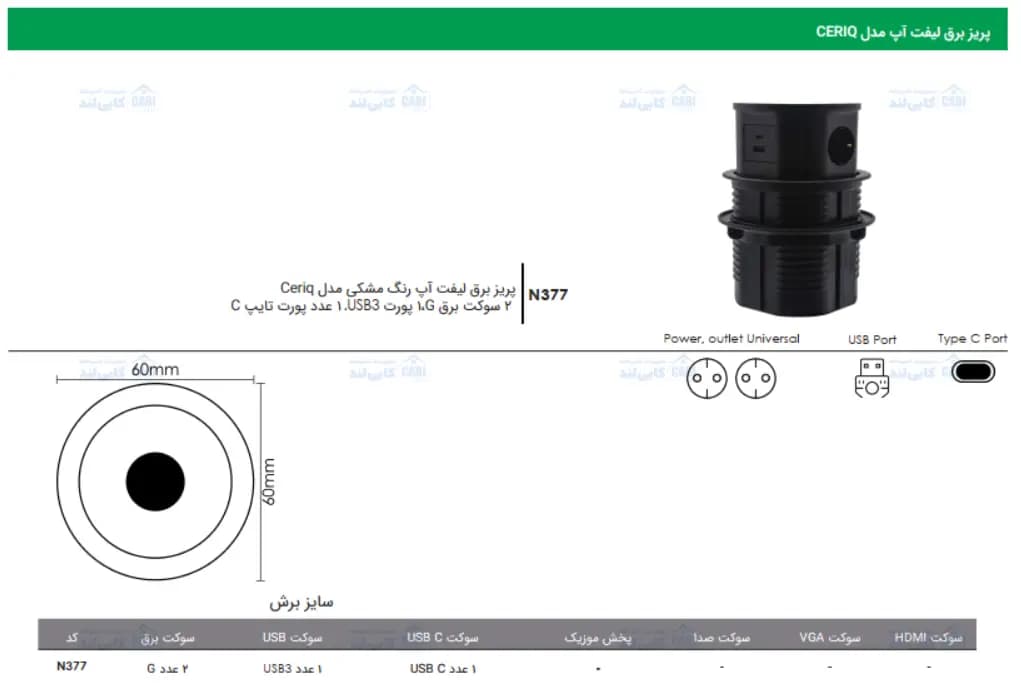Click the '۲ عدد G' table cell
The image size is (1021, 686).
[167, 668]
